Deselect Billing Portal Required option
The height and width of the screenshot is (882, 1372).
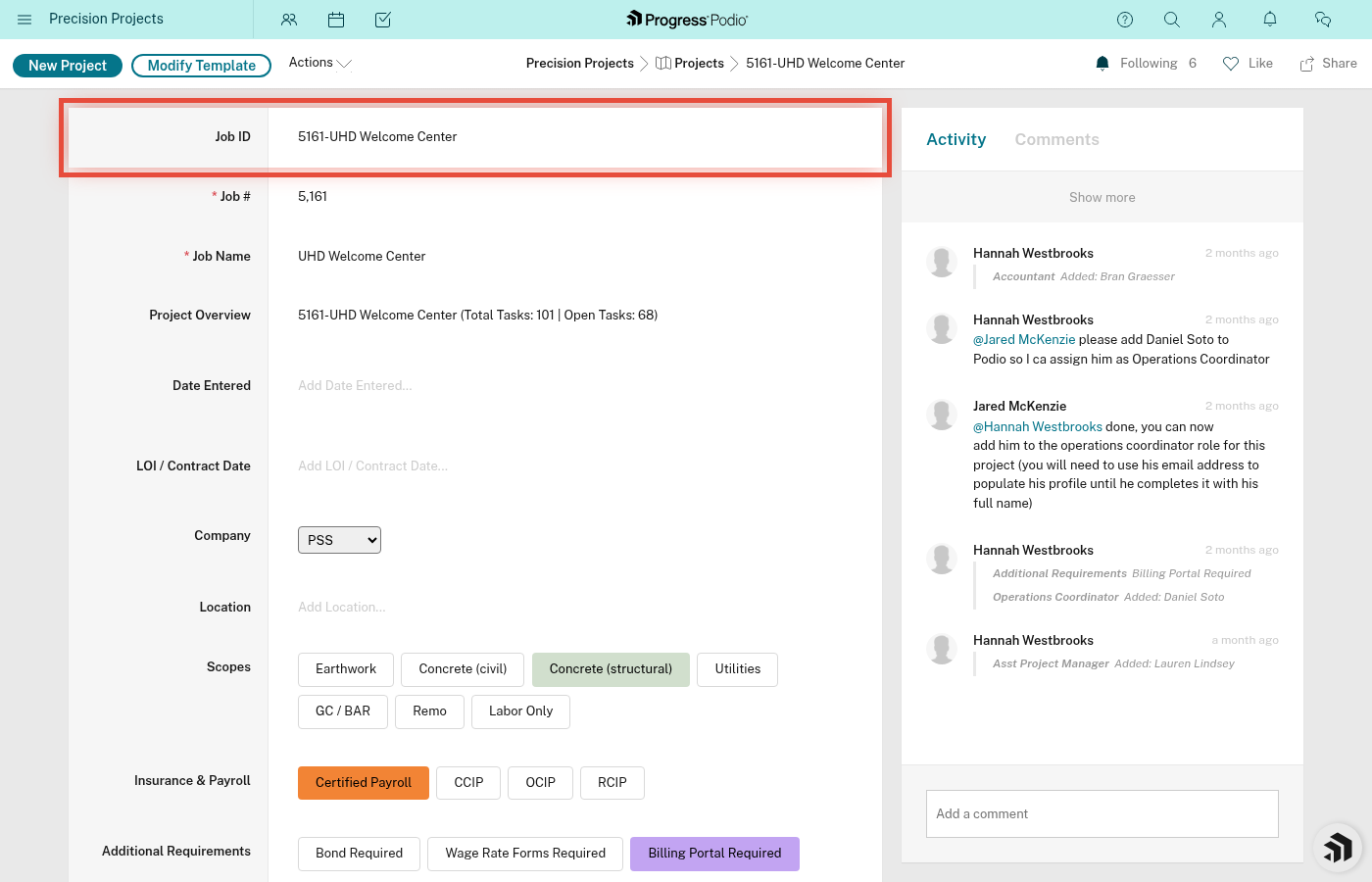click(x=714, y=854)
